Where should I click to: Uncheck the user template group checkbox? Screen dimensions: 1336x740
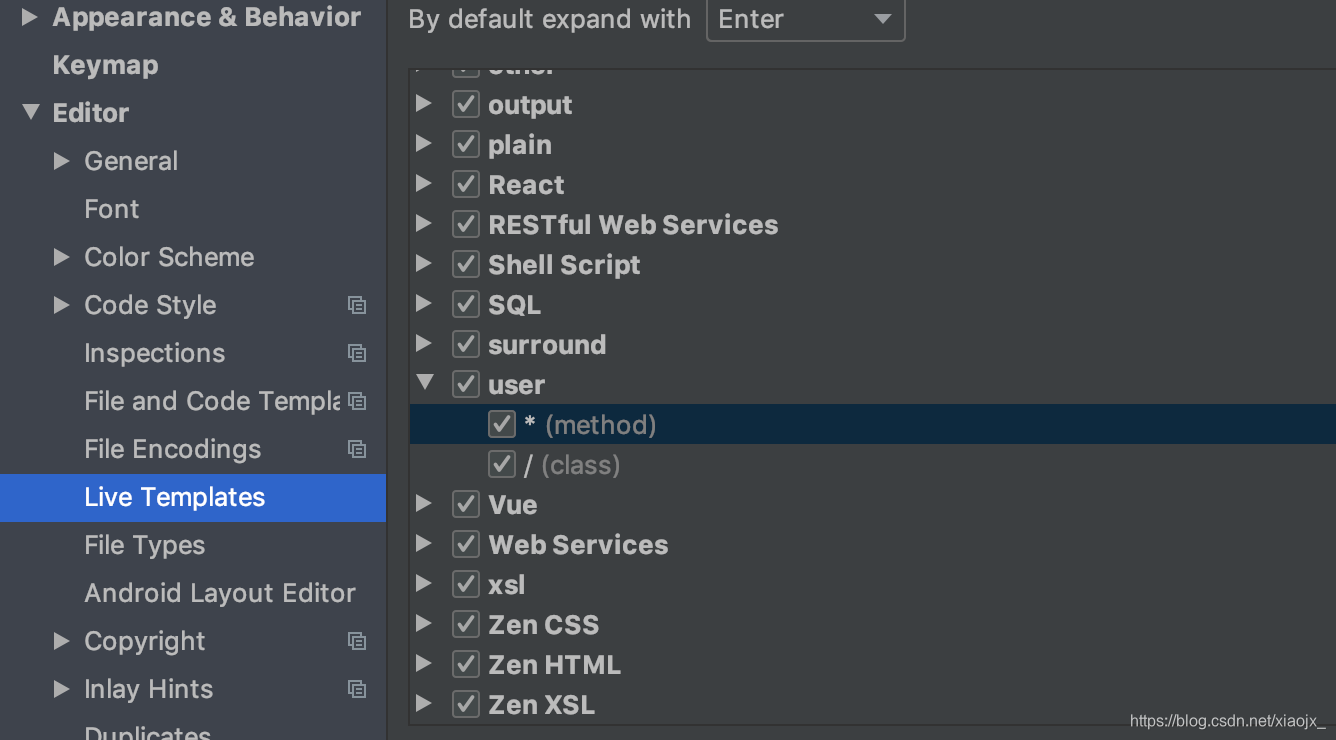click(x=466, y=384)
